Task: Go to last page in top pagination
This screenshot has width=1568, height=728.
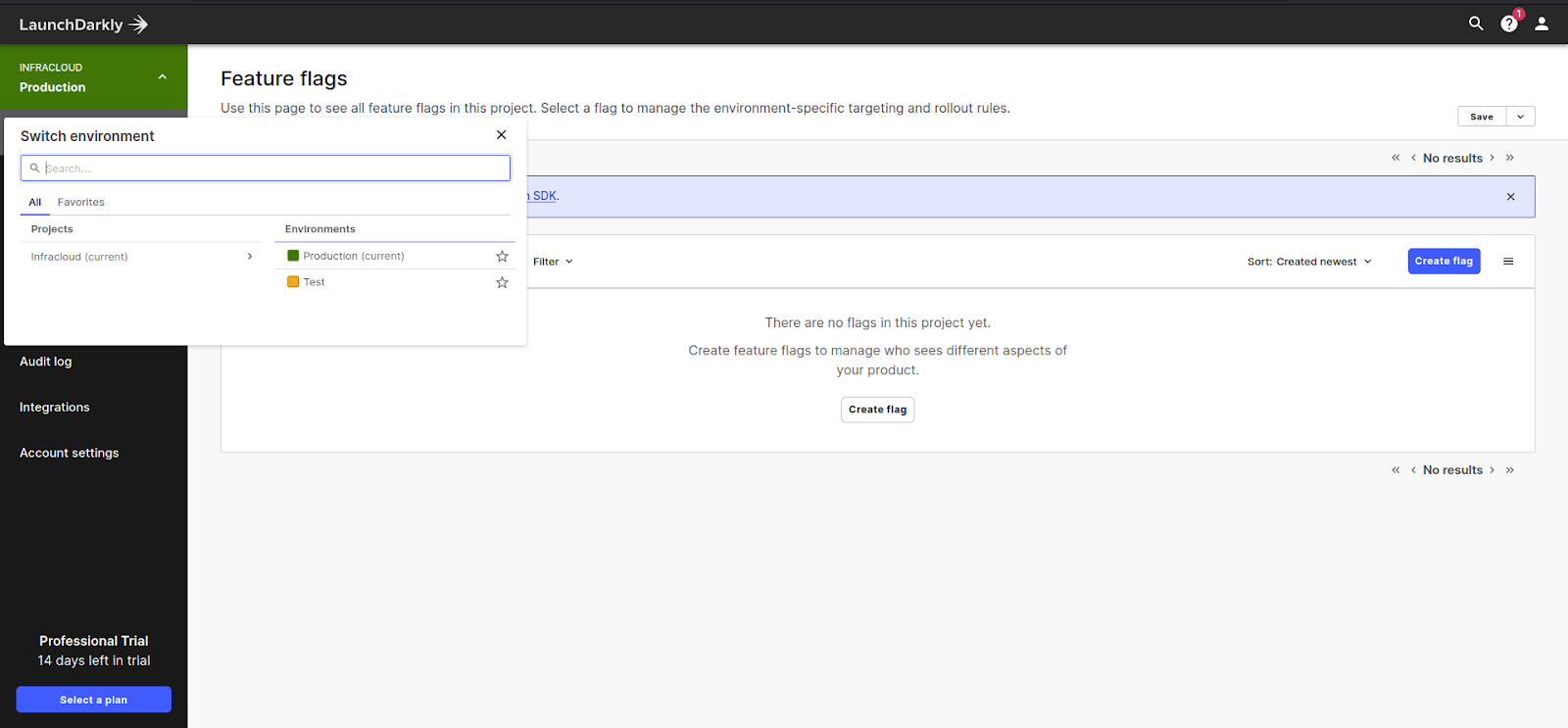Action: 1510,158
